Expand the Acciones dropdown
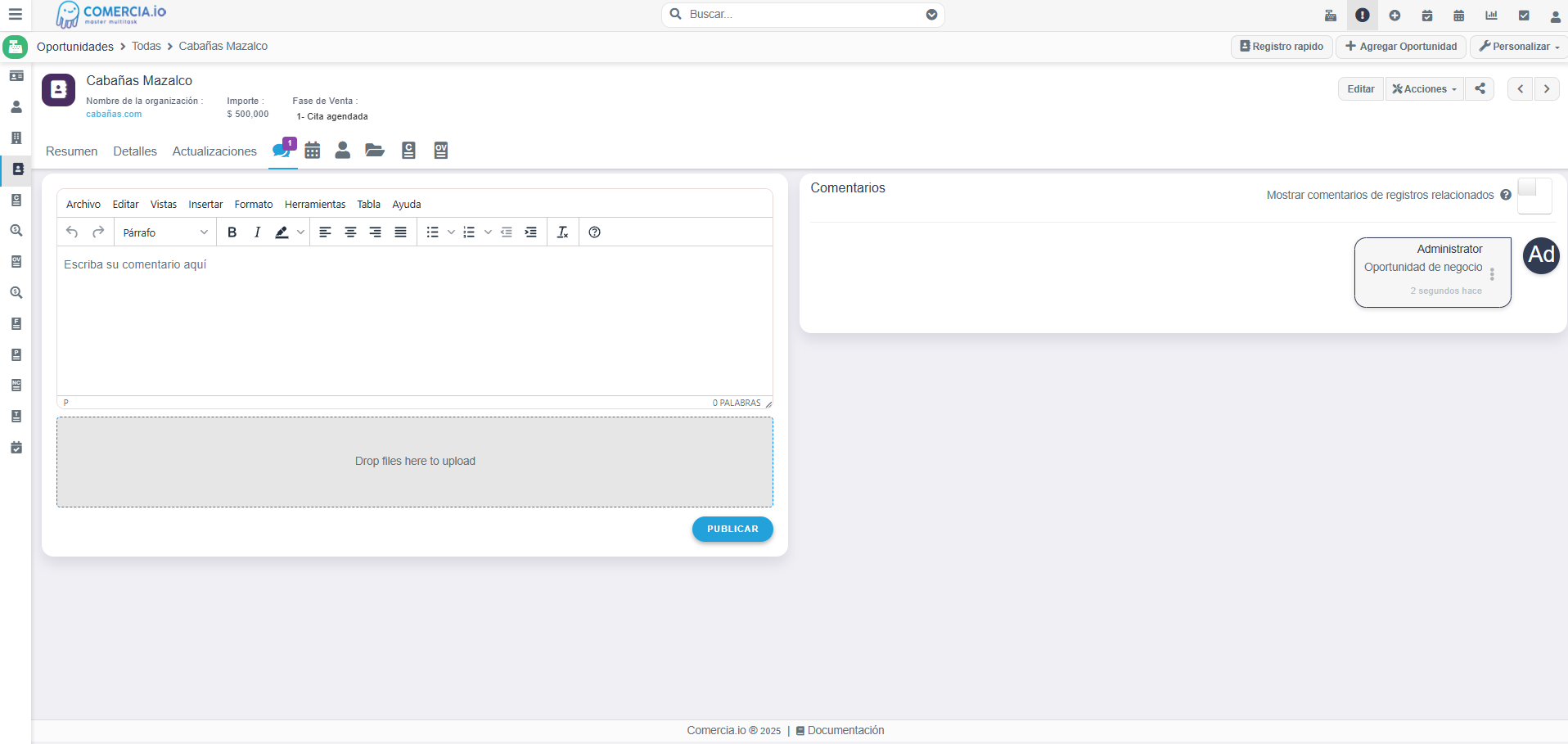1568x744 pixels. 1424,88
